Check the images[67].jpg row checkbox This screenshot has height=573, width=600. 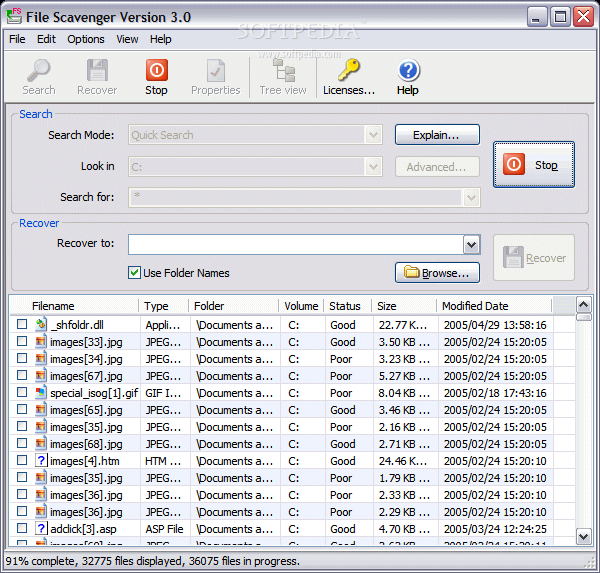point(22,375)
